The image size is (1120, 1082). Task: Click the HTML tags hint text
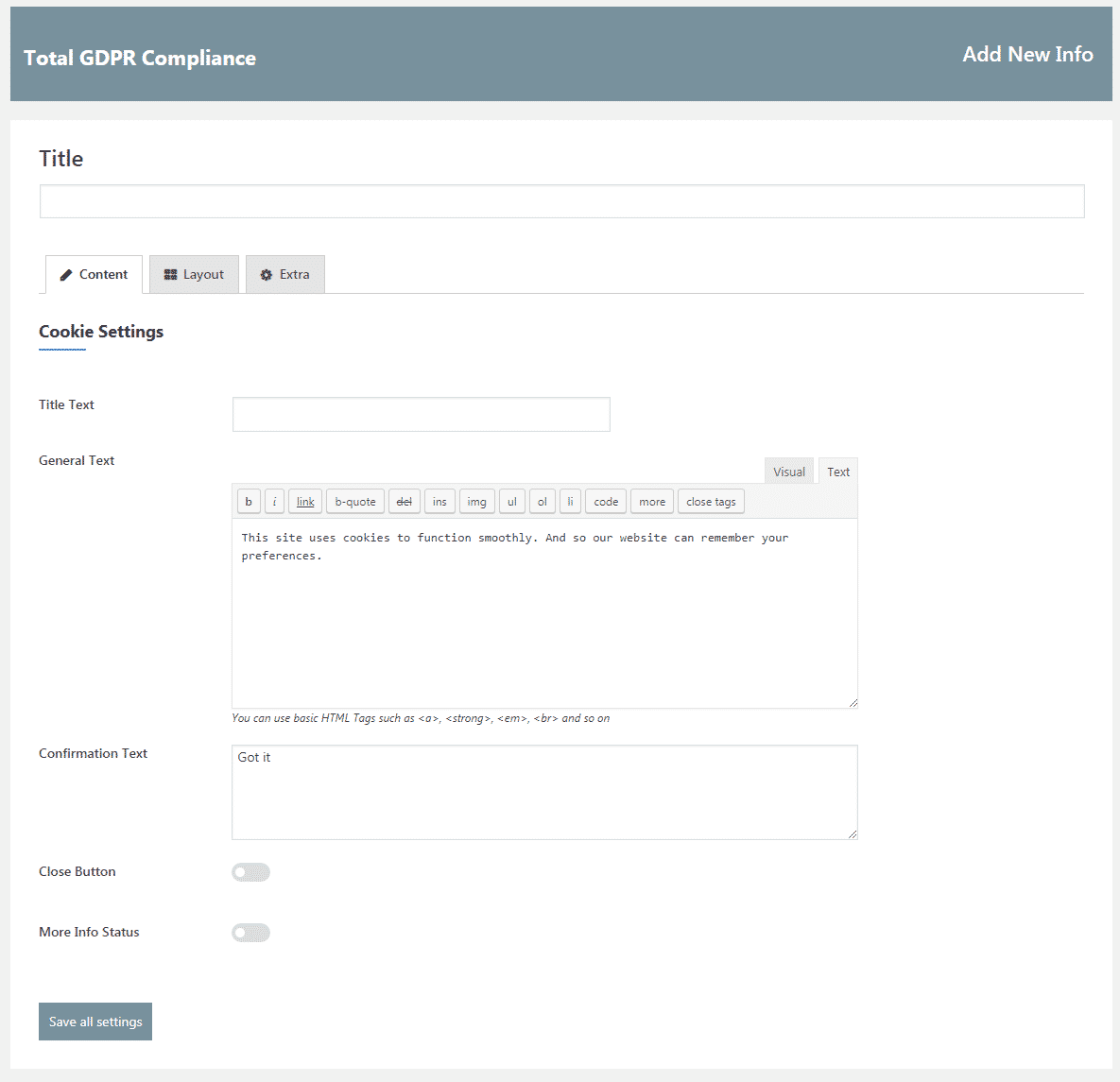(x=421, y=718)
